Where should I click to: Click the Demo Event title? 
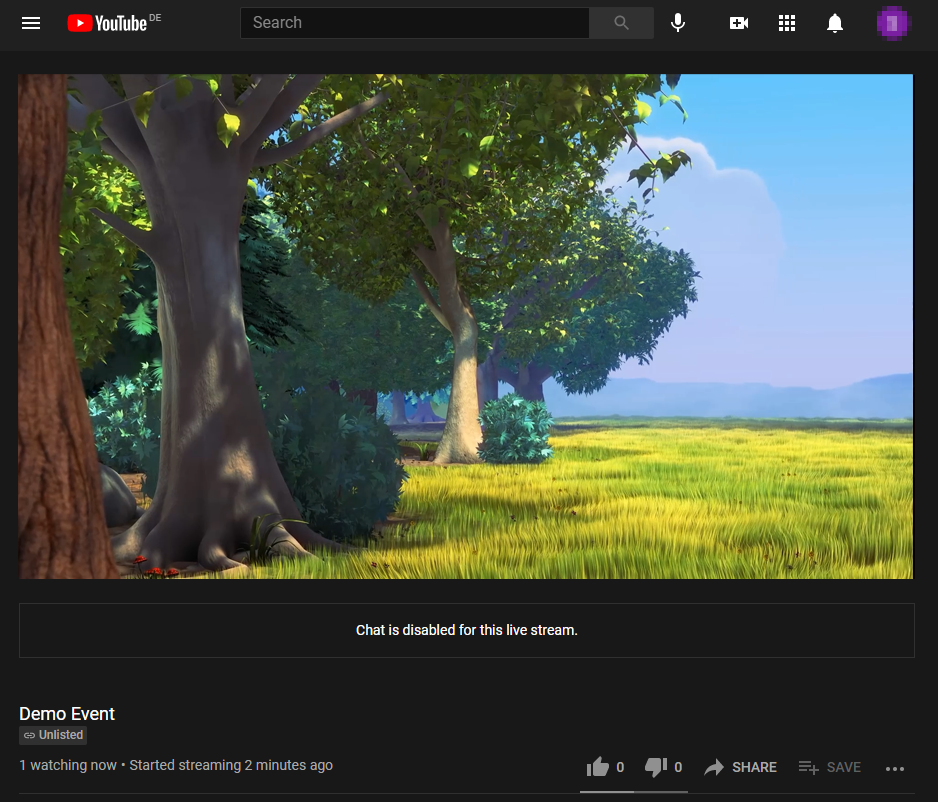[67, 713]
